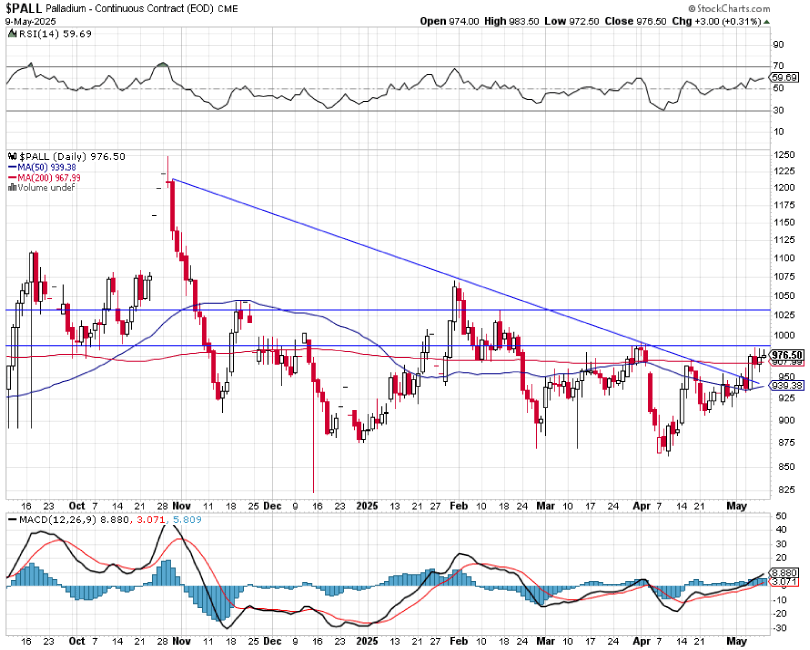This screenshot has height=650, width=810.
Task: Click the MA(50) blue legend entry
Action: point(52,167)
